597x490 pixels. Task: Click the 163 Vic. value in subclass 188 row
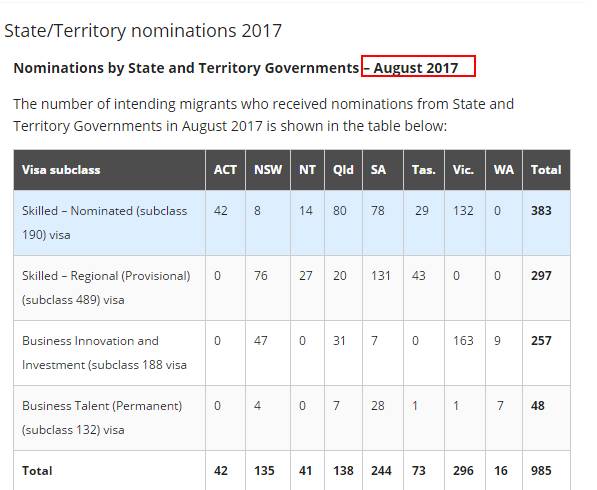[463, 340]
